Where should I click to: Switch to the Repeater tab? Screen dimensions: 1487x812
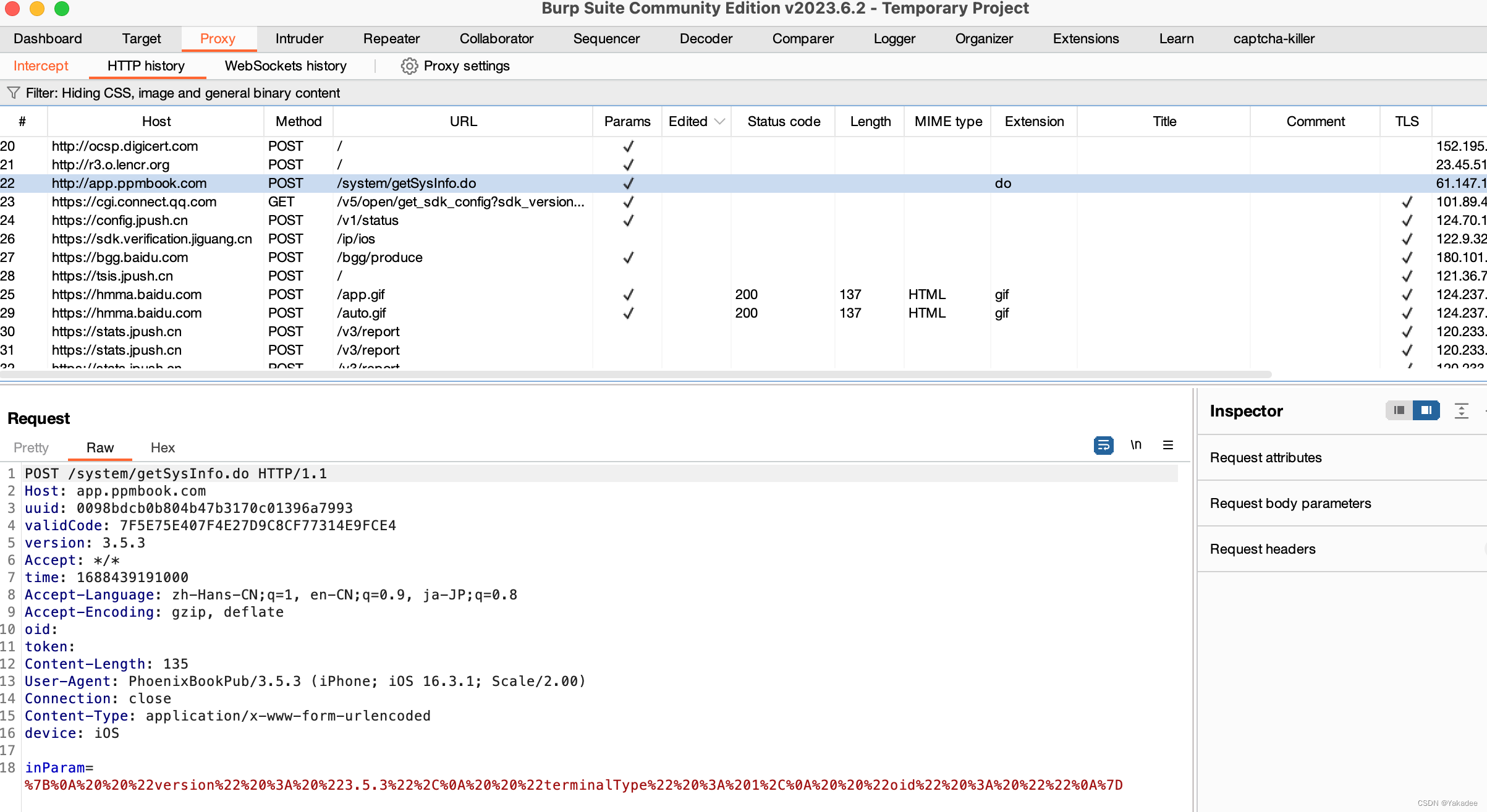tap(391, 38)
